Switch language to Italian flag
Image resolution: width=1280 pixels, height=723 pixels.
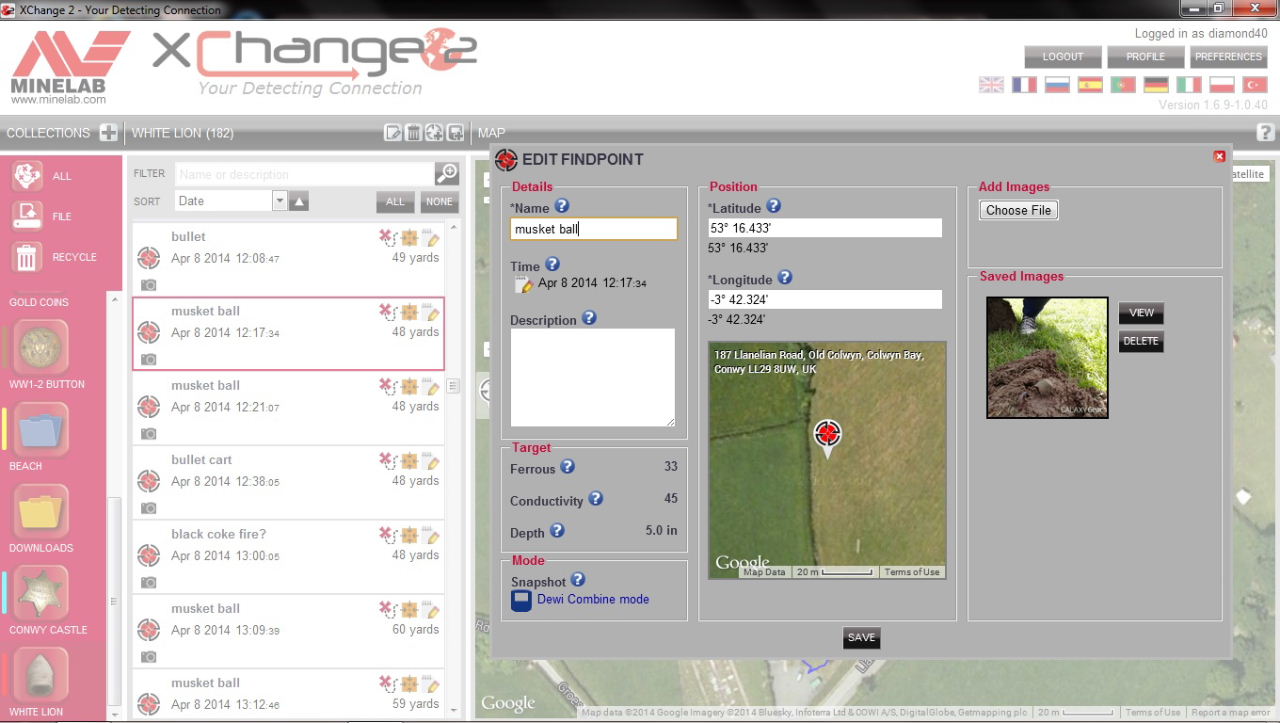[x=1189, y=85]
